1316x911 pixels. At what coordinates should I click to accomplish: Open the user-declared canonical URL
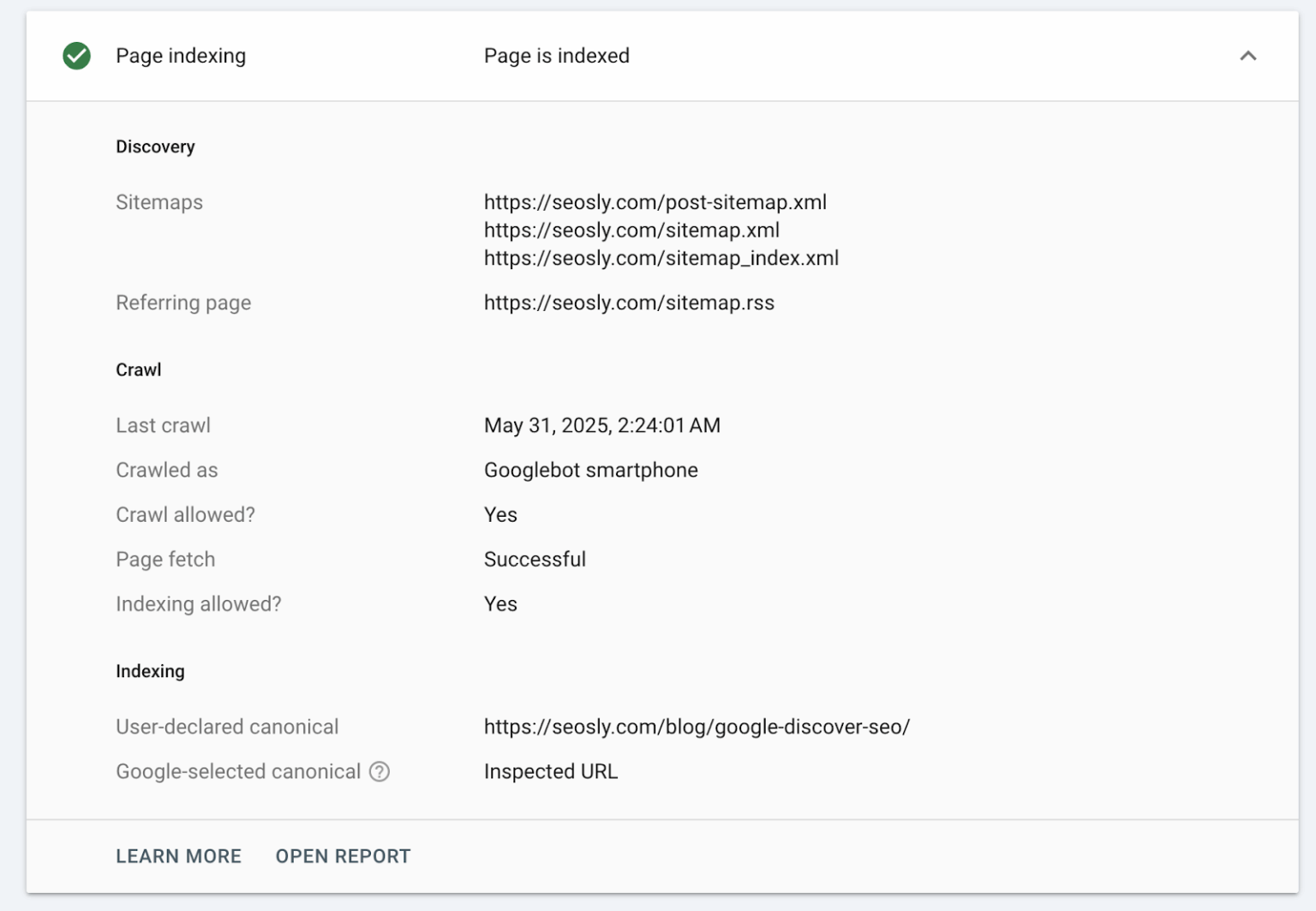[x=697, y=727]
